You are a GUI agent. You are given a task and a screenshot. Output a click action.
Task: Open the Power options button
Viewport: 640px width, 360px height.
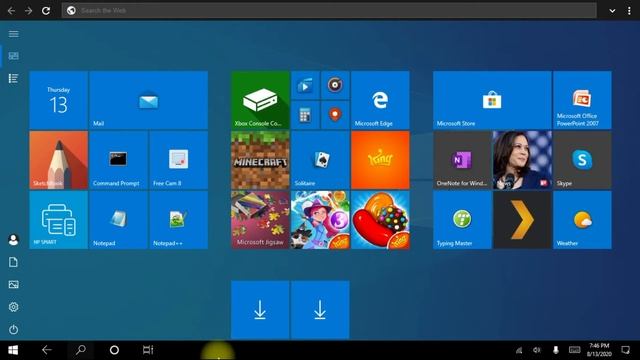(x=13, y=329)
